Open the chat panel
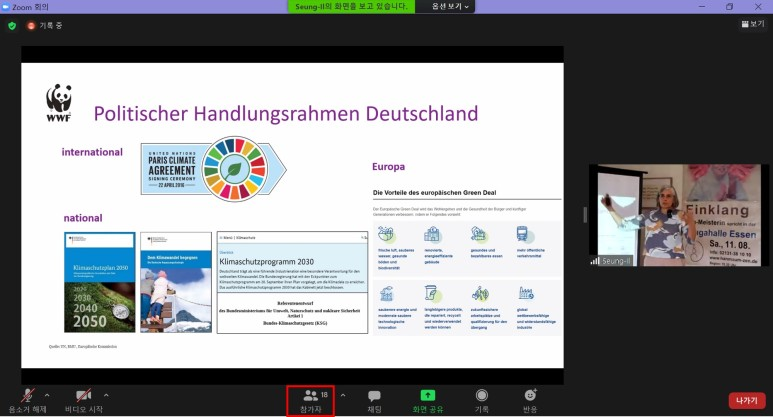The image size is (773, 417). coord(374,401)
